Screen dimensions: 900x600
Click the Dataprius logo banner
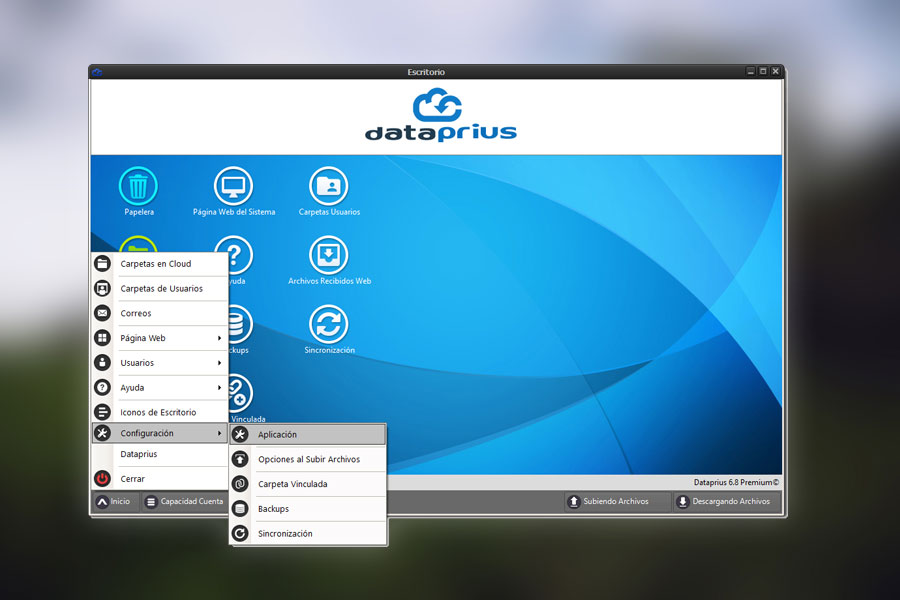pyautogui.click(x=440, y=115)
